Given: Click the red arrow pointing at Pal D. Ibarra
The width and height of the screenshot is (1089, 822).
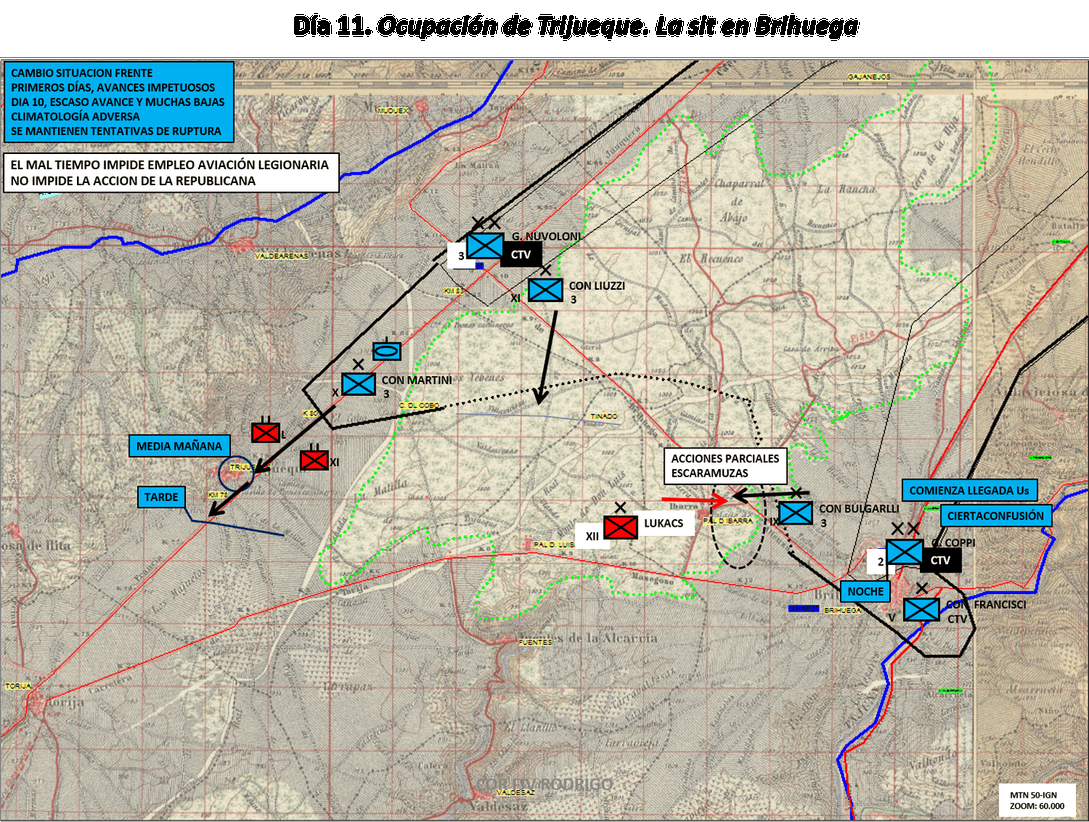Looking at the screenshot, I should [694, 499].
